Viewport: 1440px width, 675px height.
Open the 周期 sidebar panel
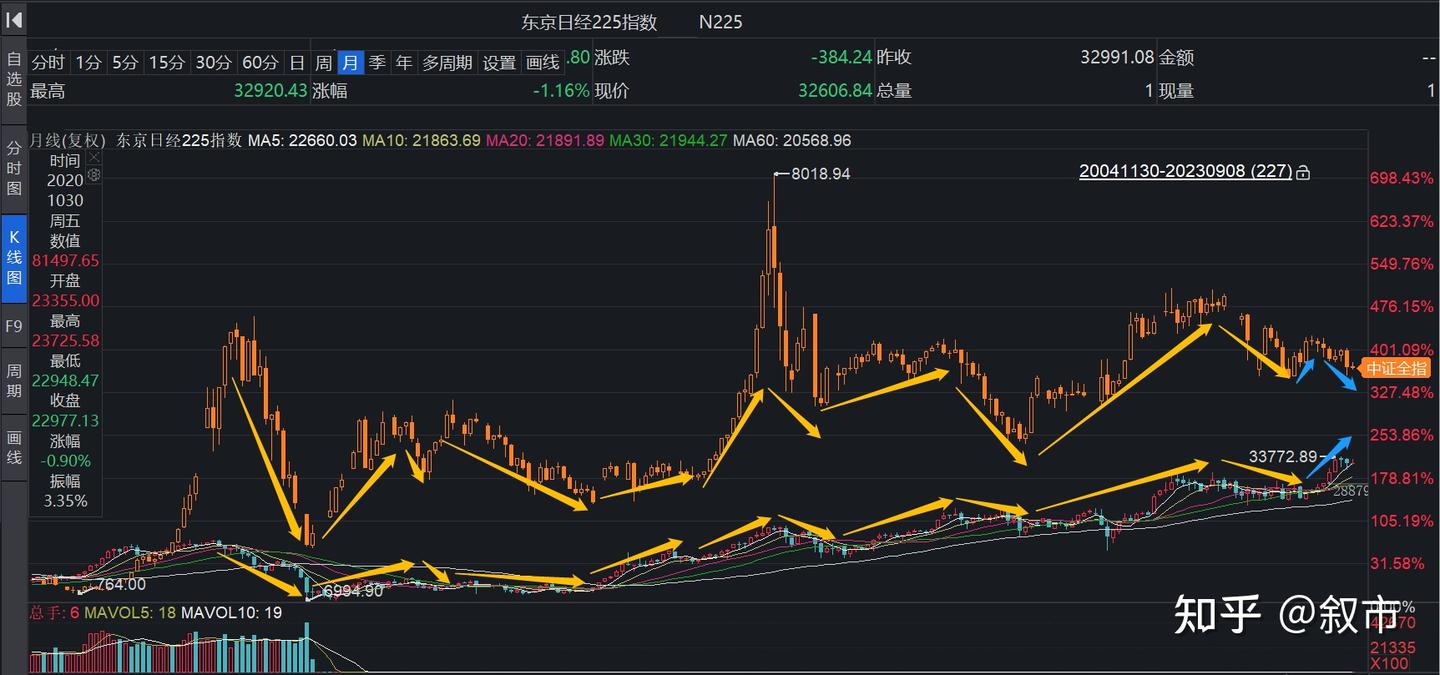[13, 378]
